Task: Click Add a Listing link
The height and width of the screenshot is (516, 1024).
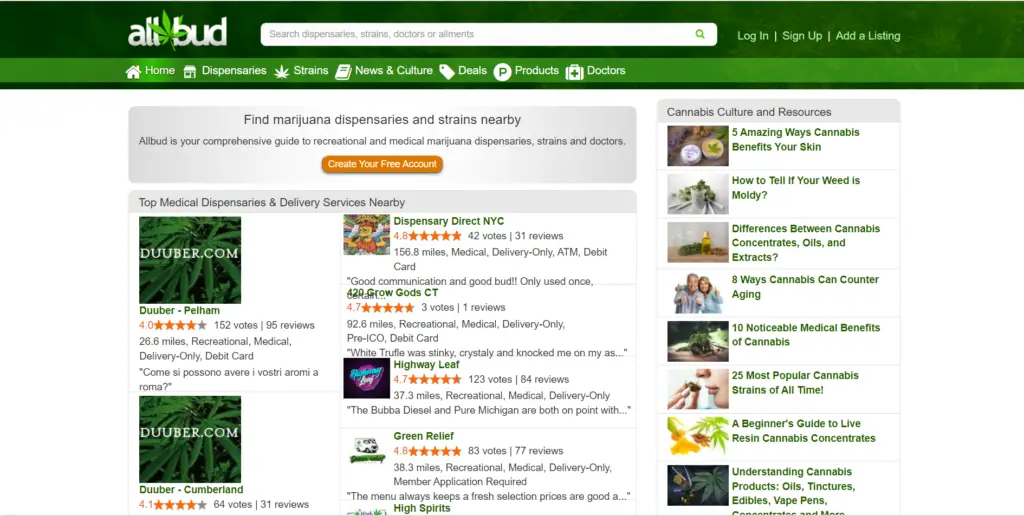Action: tap(868, 36)
